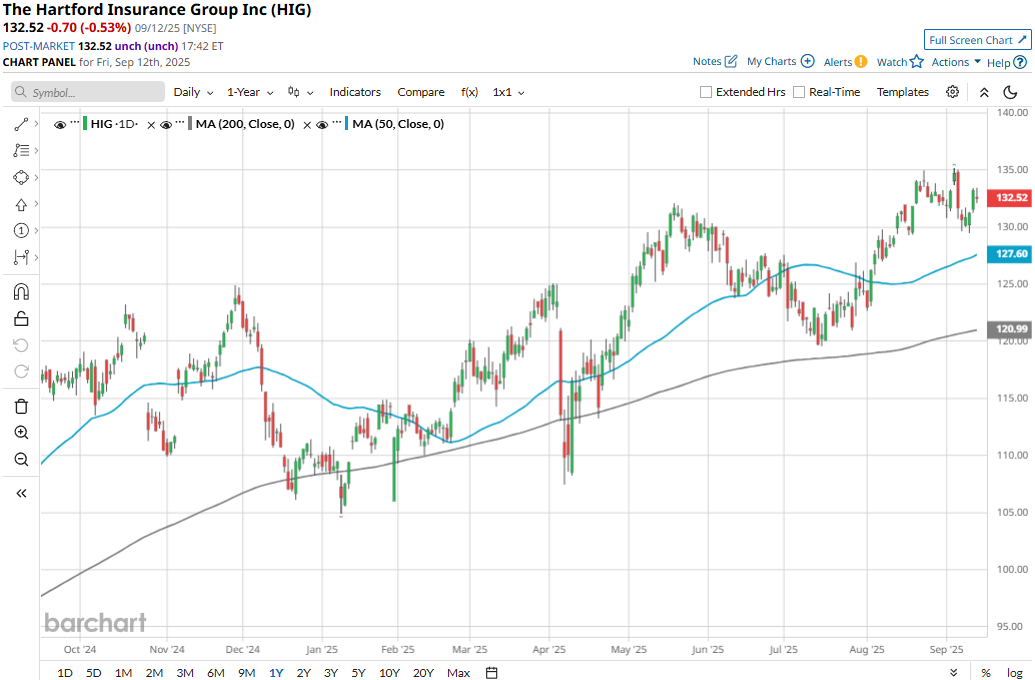Open the candlestick chart type dropdown

coord(300,92)
